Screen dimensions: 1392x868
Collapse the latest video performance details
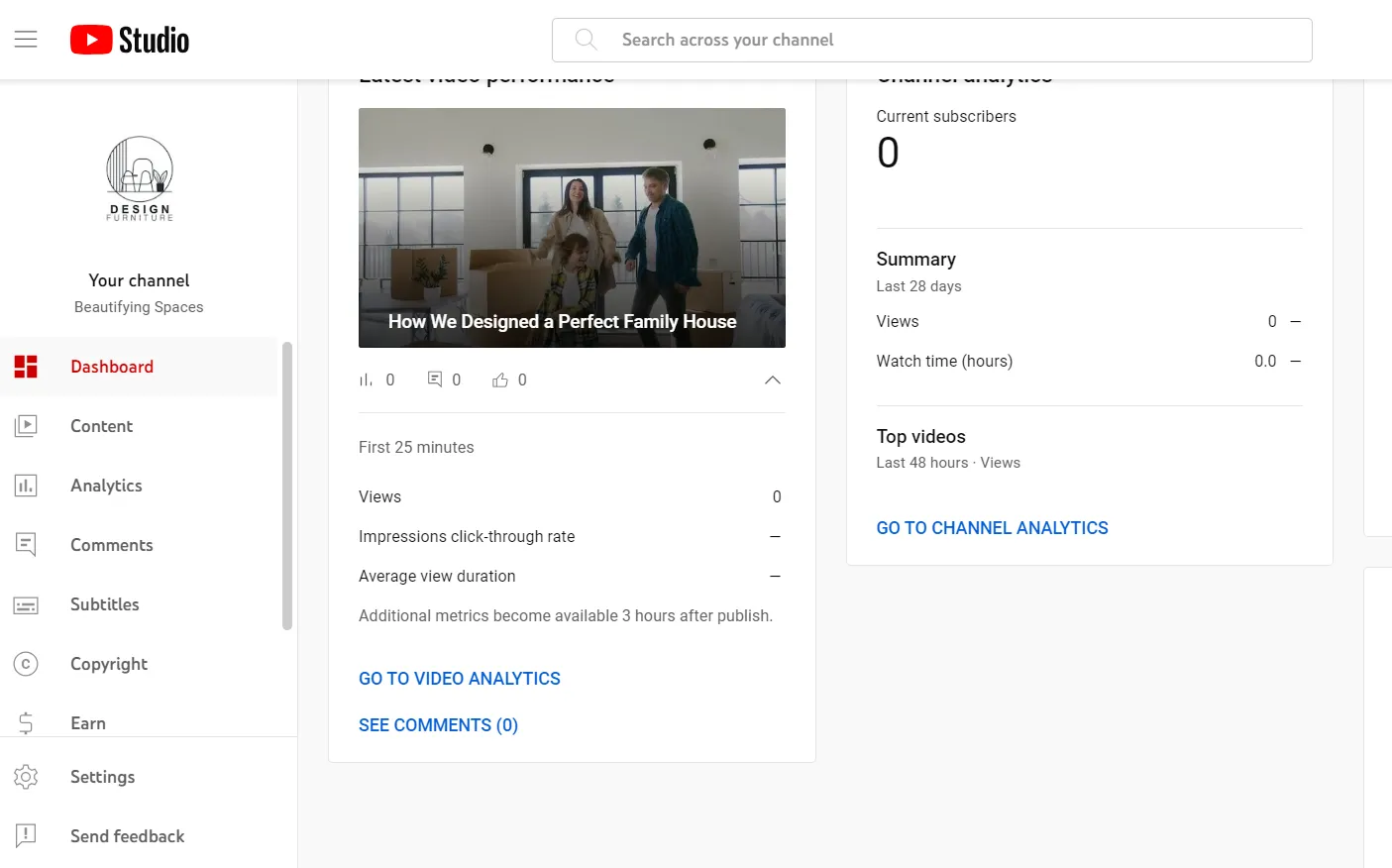[x=772, y=380]
